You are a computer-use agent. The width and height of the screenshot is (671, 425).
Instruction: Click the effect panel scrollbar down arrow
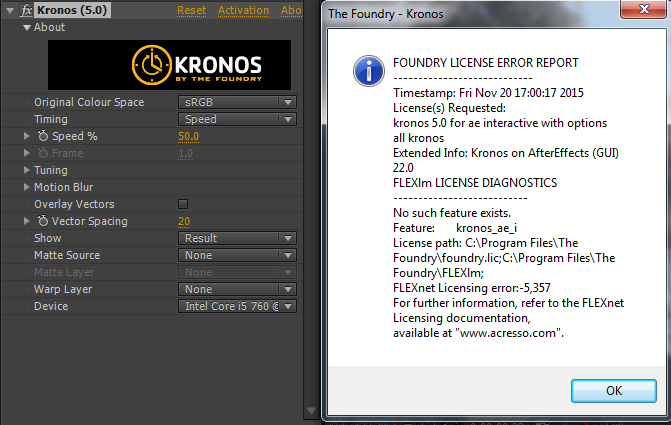coord(312,411)
